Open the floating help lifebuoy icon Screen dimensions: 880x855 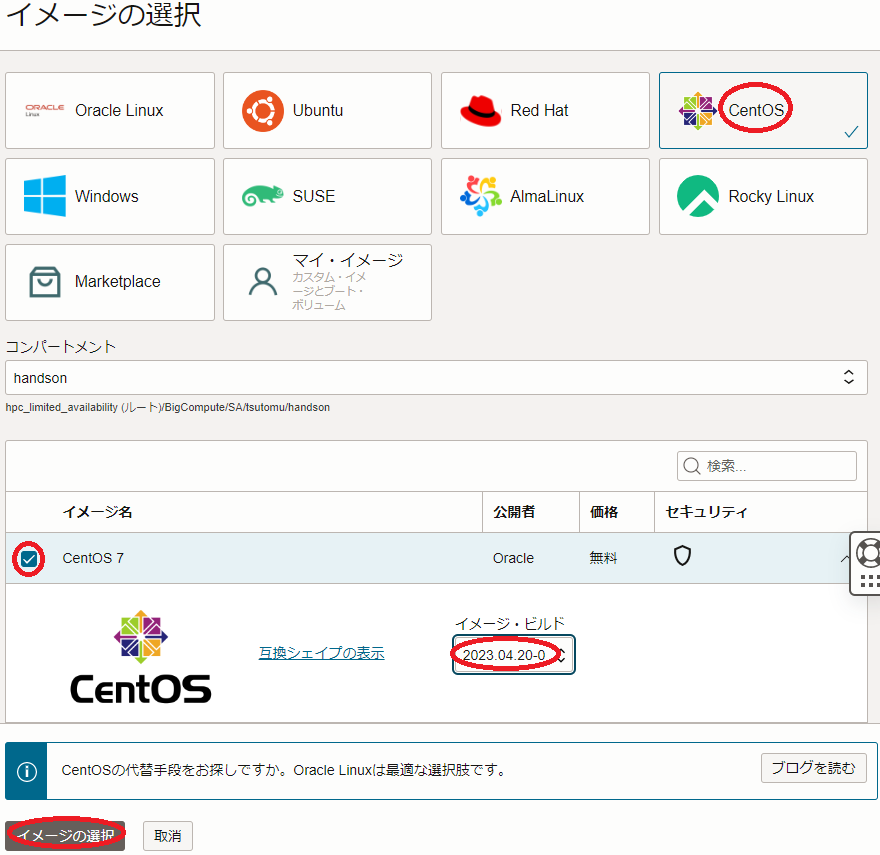tap(868, 553)
